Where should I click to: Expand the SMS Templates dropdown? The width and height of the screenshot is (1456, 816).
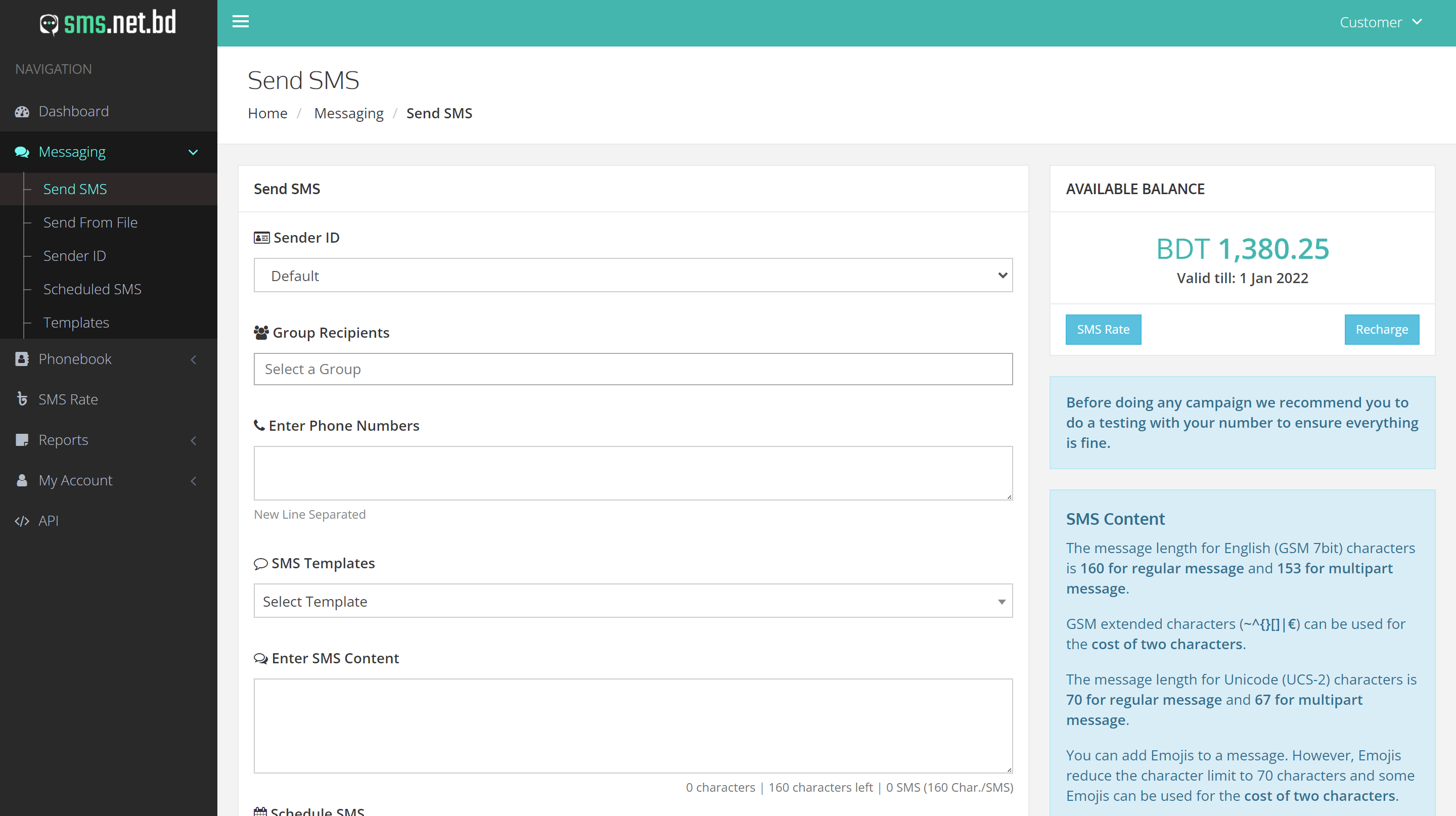pyautogui.click(x=633, y=601)
